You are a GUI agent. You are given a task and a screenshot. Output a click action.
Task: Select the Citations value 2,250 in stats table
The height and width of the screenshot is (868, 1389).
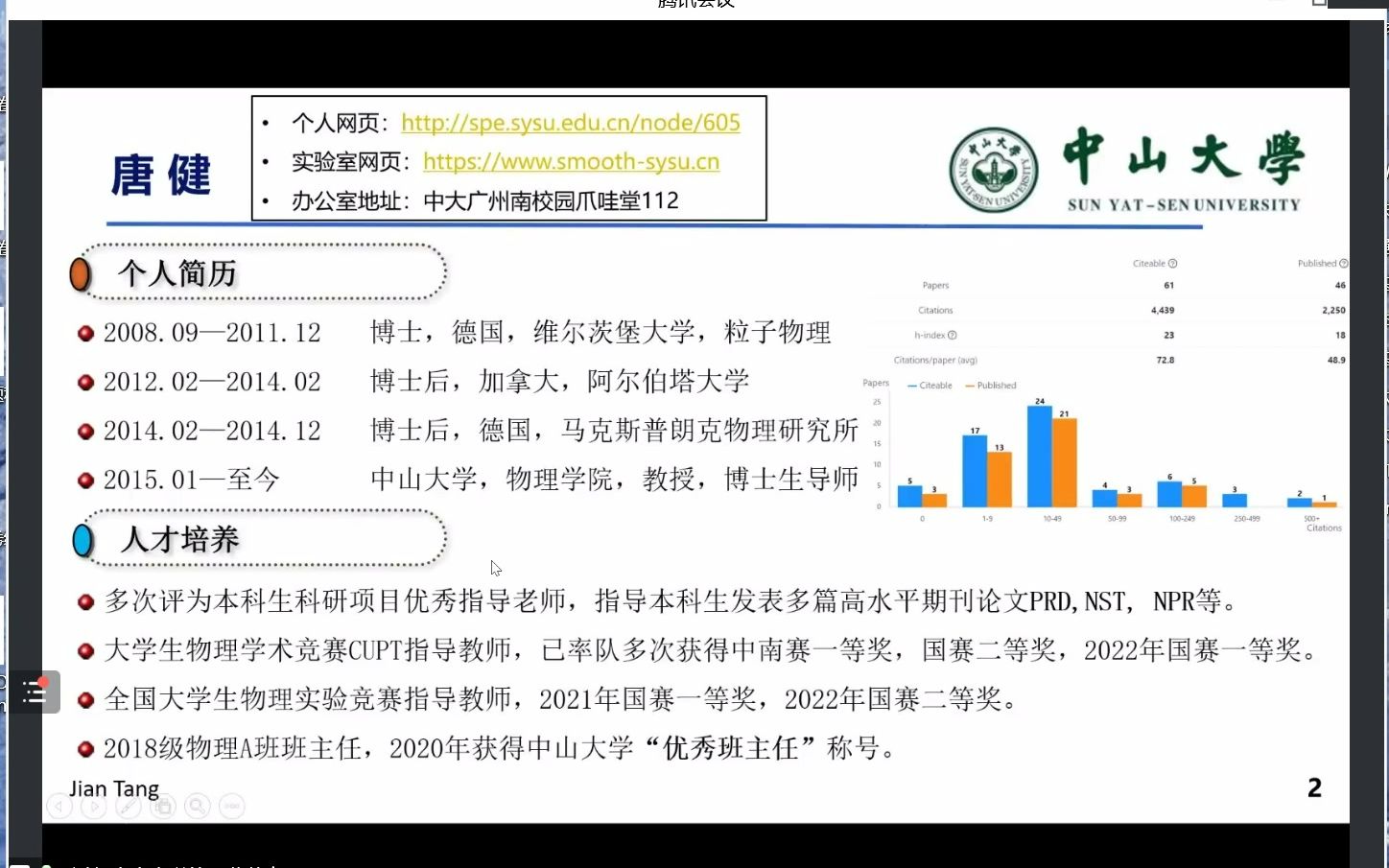point(1333,311)
